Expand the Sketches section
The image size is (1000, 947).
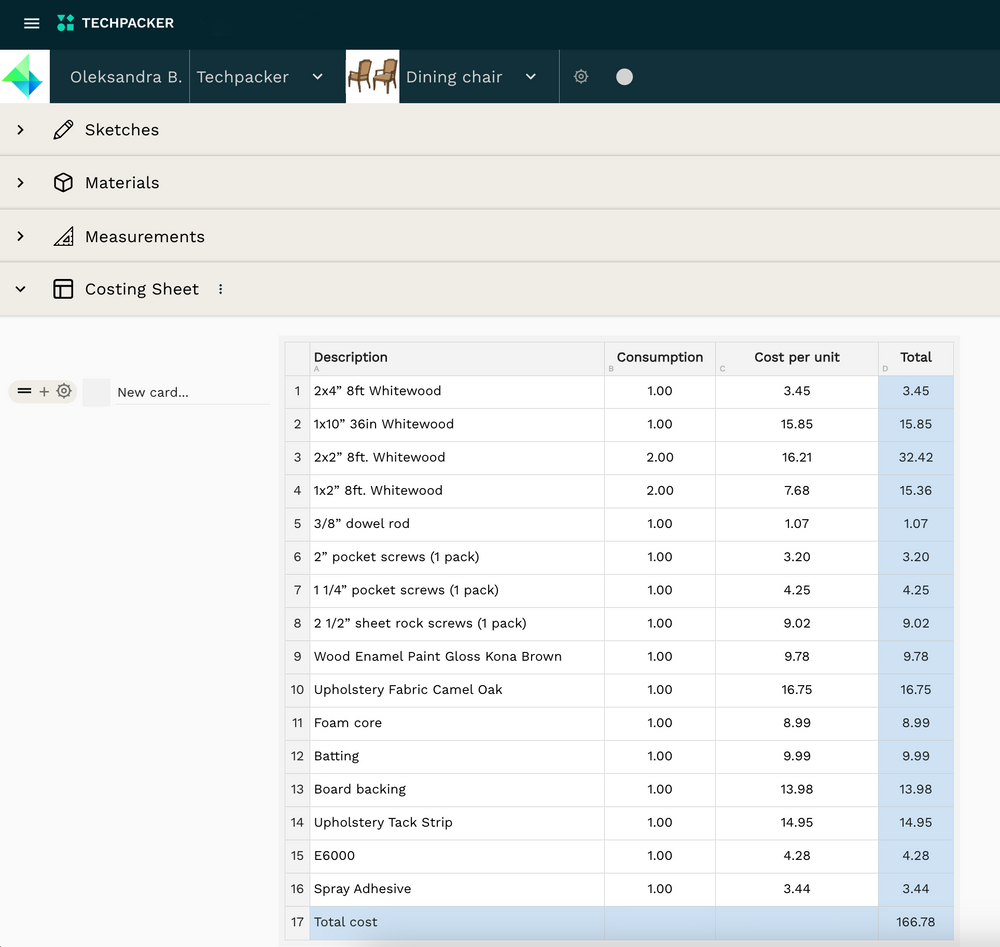20,130
